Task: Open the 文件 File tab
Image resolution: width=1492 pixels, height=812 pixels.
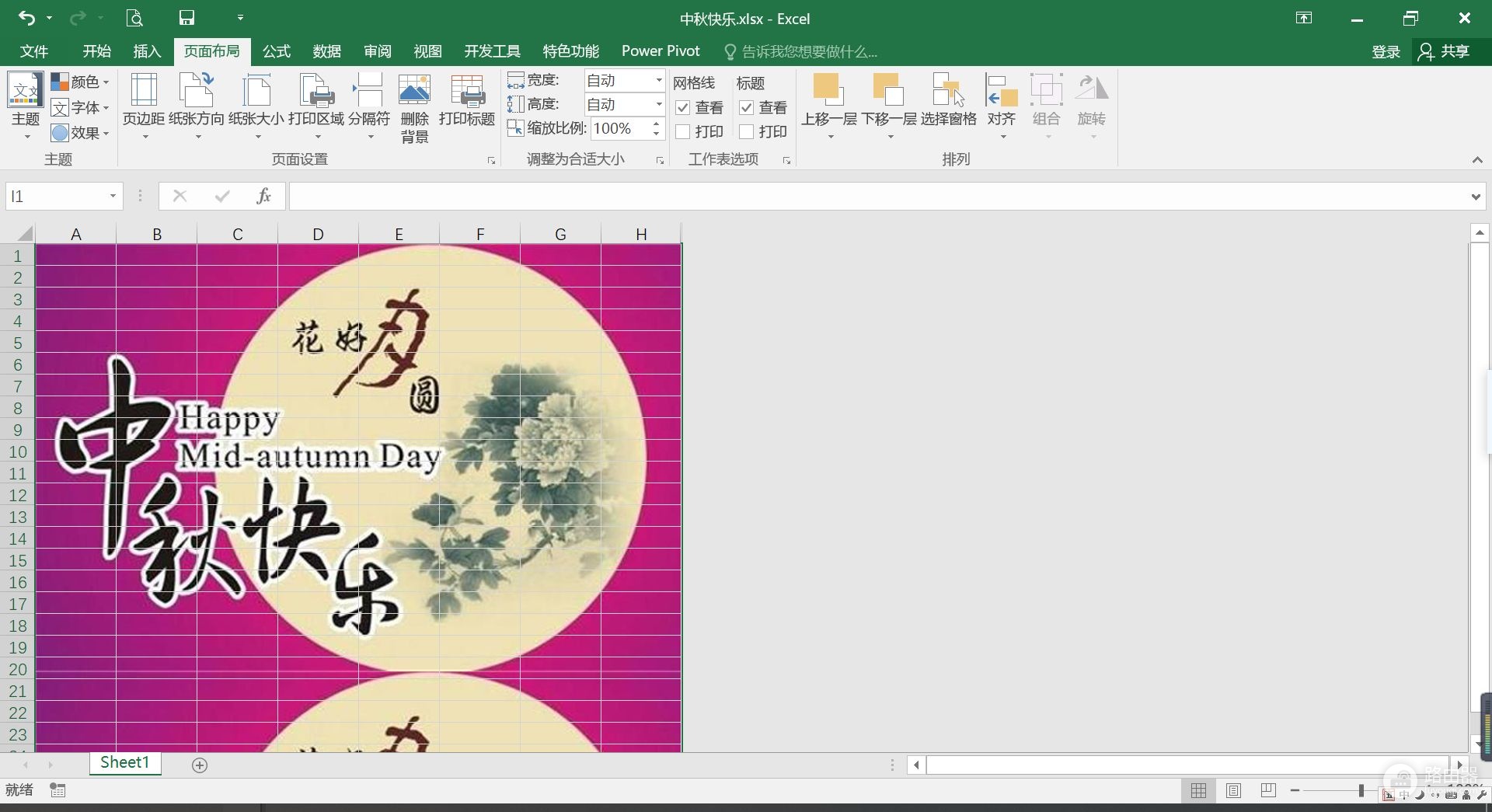Action: pos(33,51)
